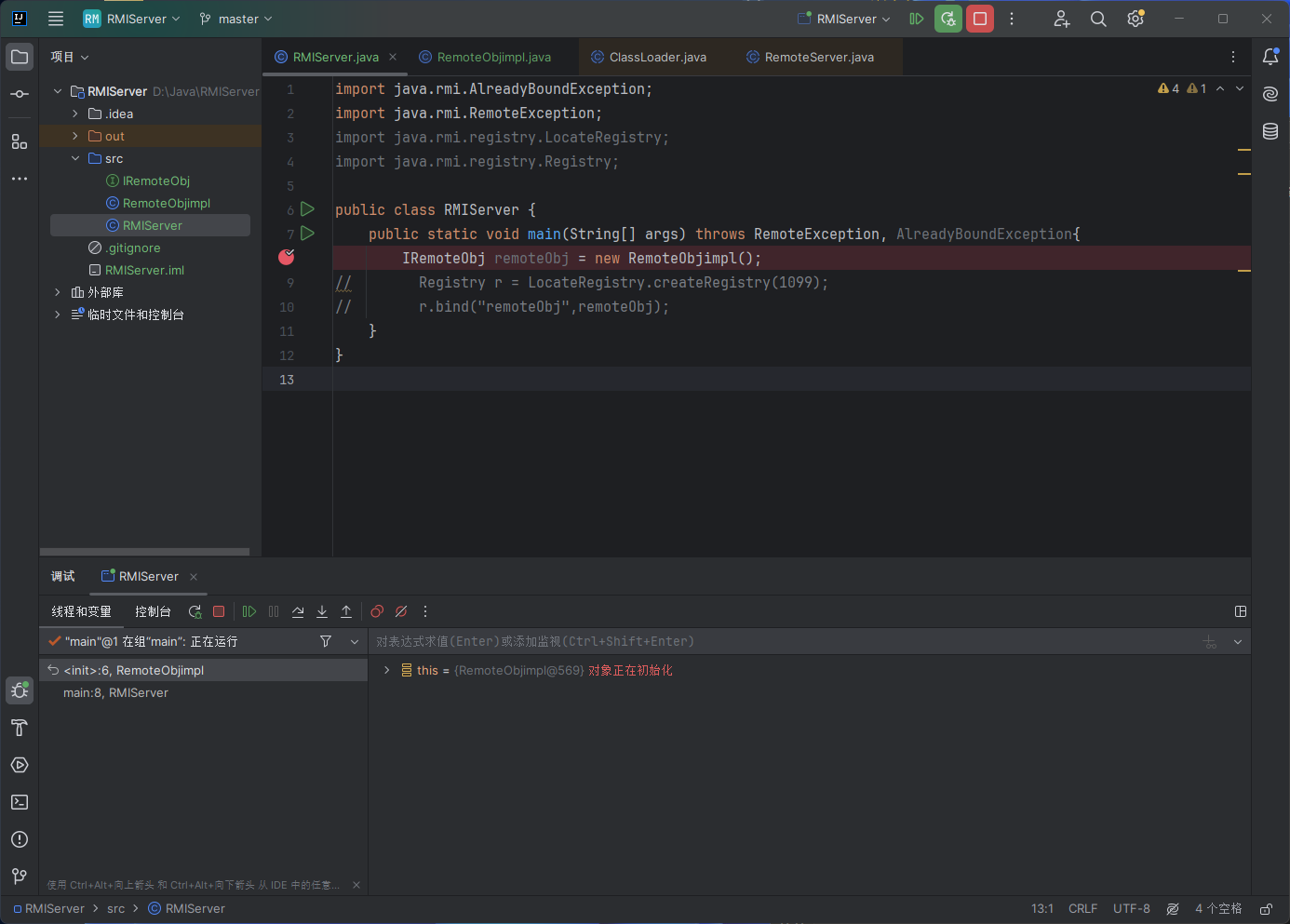The height and width of the screenshot is (924, 1290).
Task: Close the RMIServer.java tab
Action: [393, 57]
